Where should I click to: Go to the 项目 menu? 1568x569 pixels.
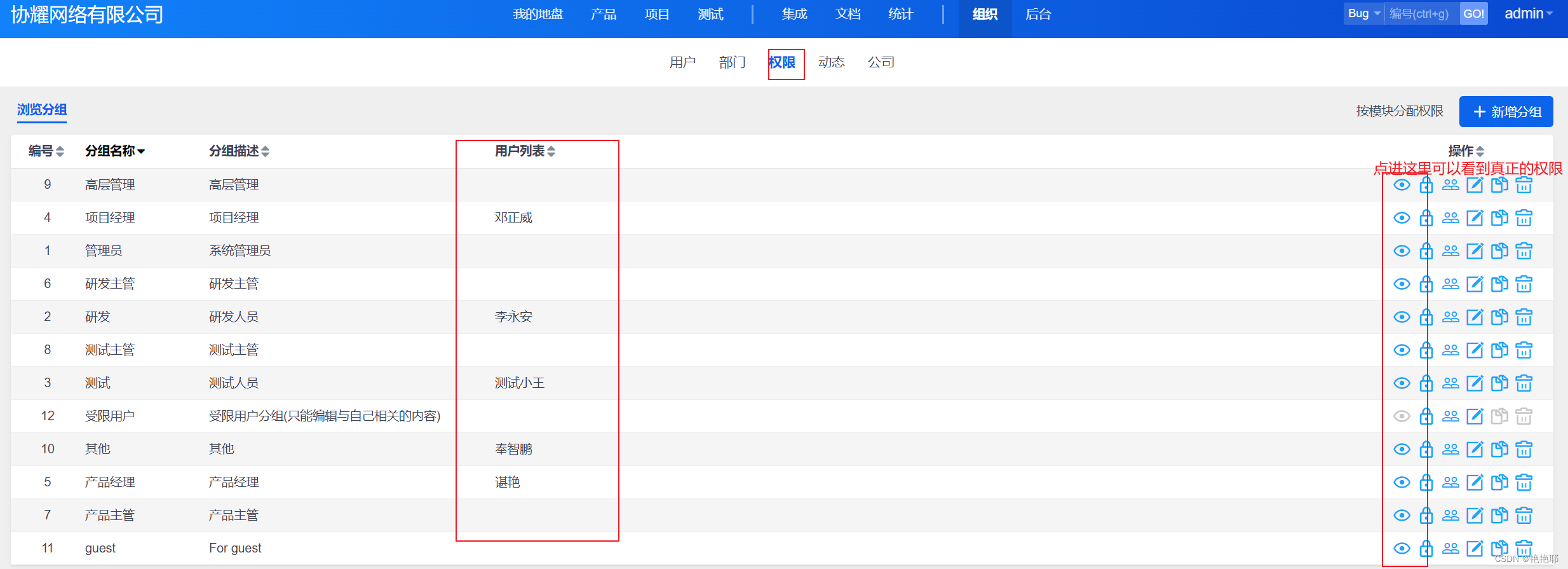pos(657,14)
